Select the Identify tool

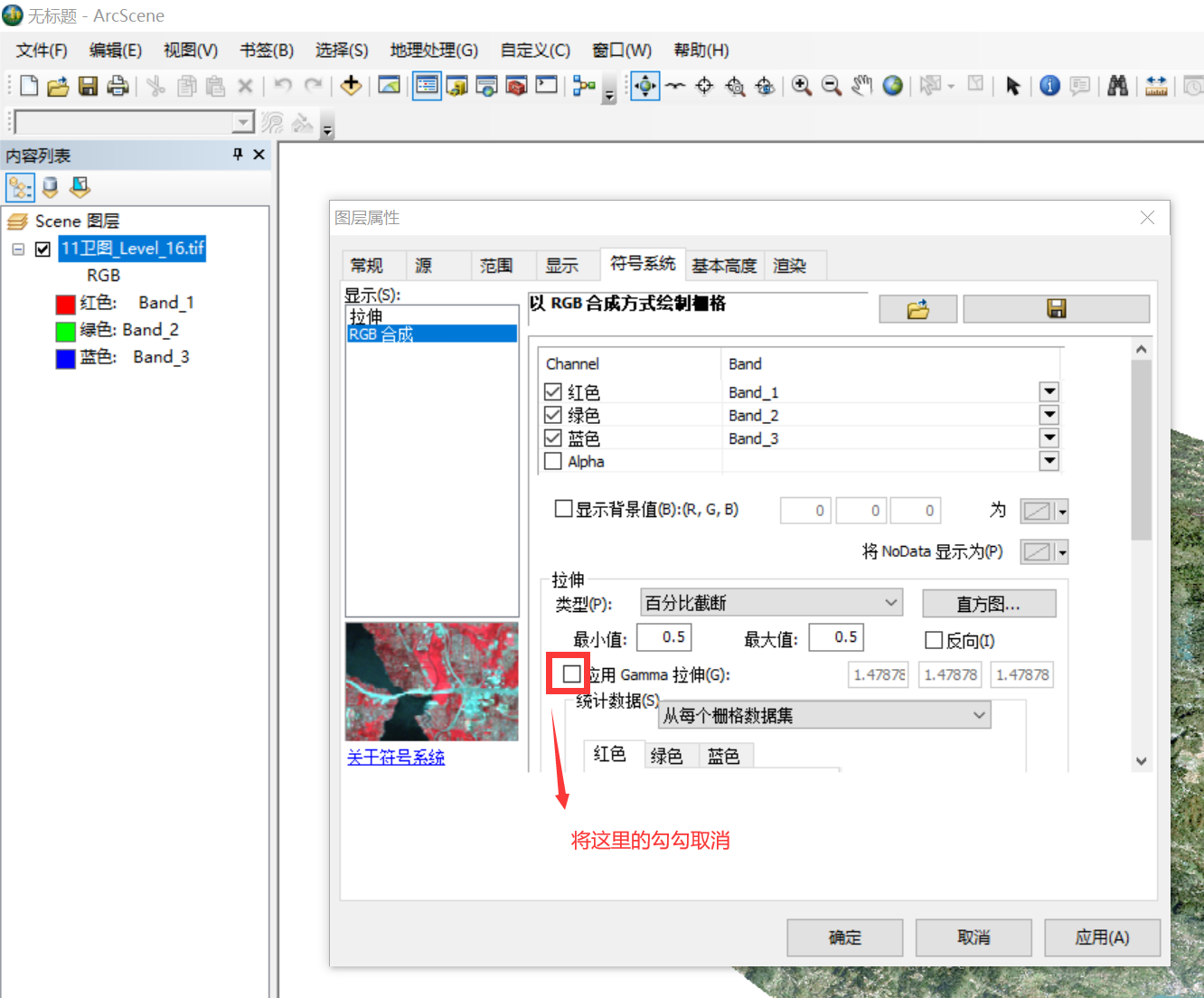click(x=1049, y=85)
